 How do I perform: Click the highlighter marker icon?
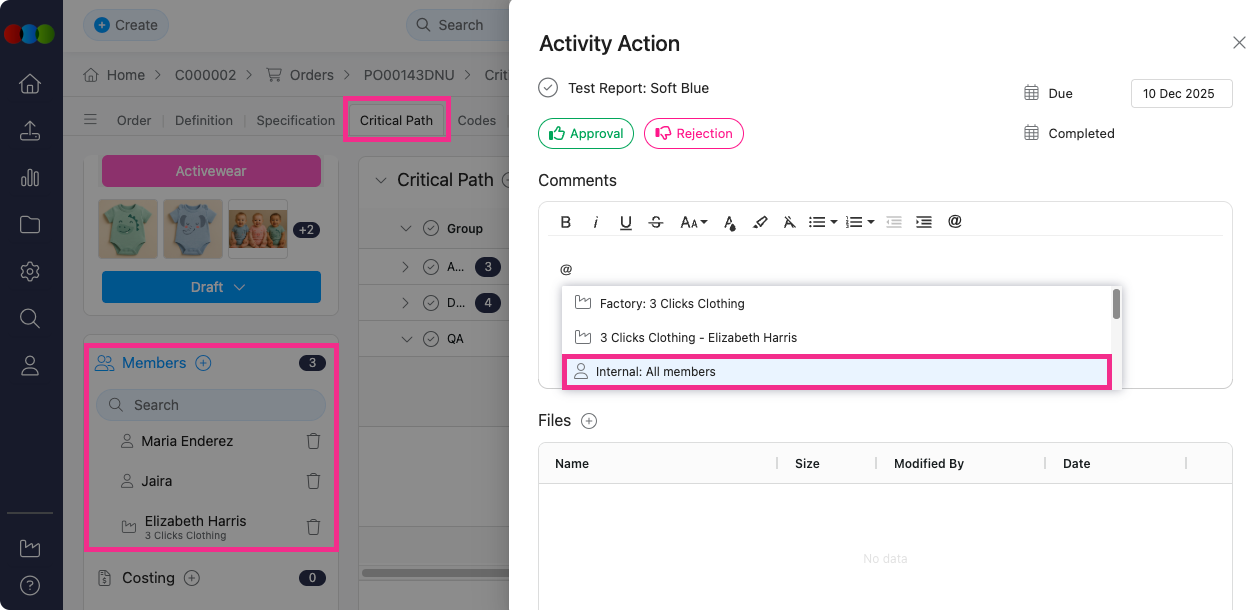pos(760,222)
